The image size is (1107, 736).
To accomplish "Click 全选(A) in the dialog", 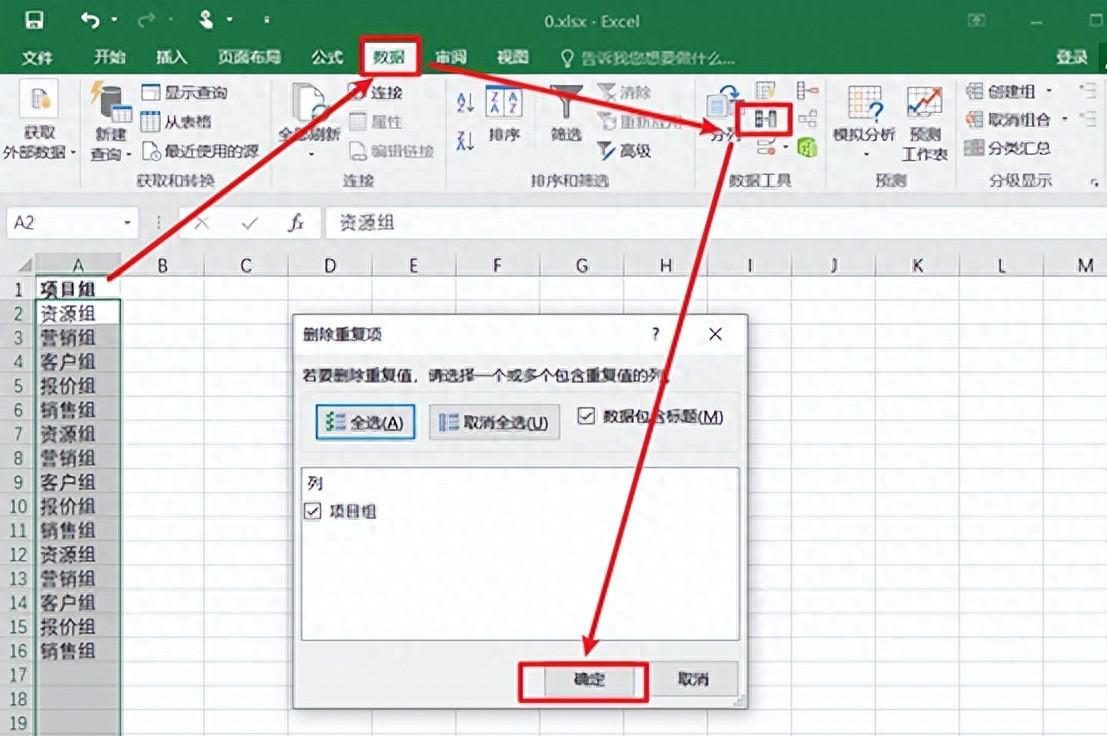I will click(x=365, y=422).
